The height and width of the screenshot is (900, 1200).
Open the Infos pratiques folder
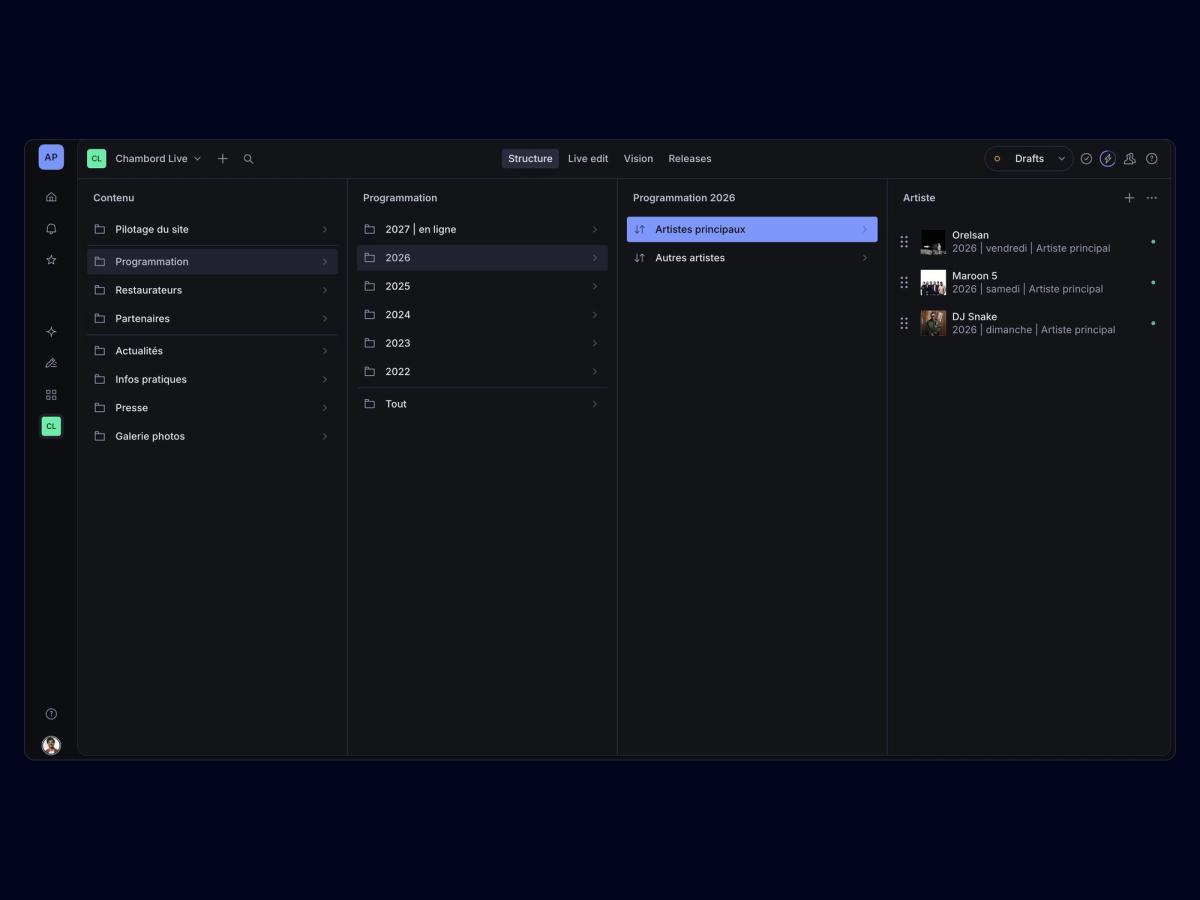point(212,380)
